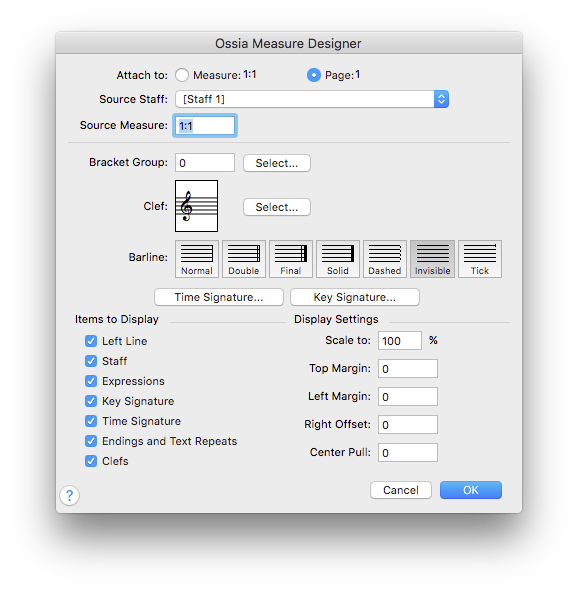Click the treble clef preview box

(196, 206)
